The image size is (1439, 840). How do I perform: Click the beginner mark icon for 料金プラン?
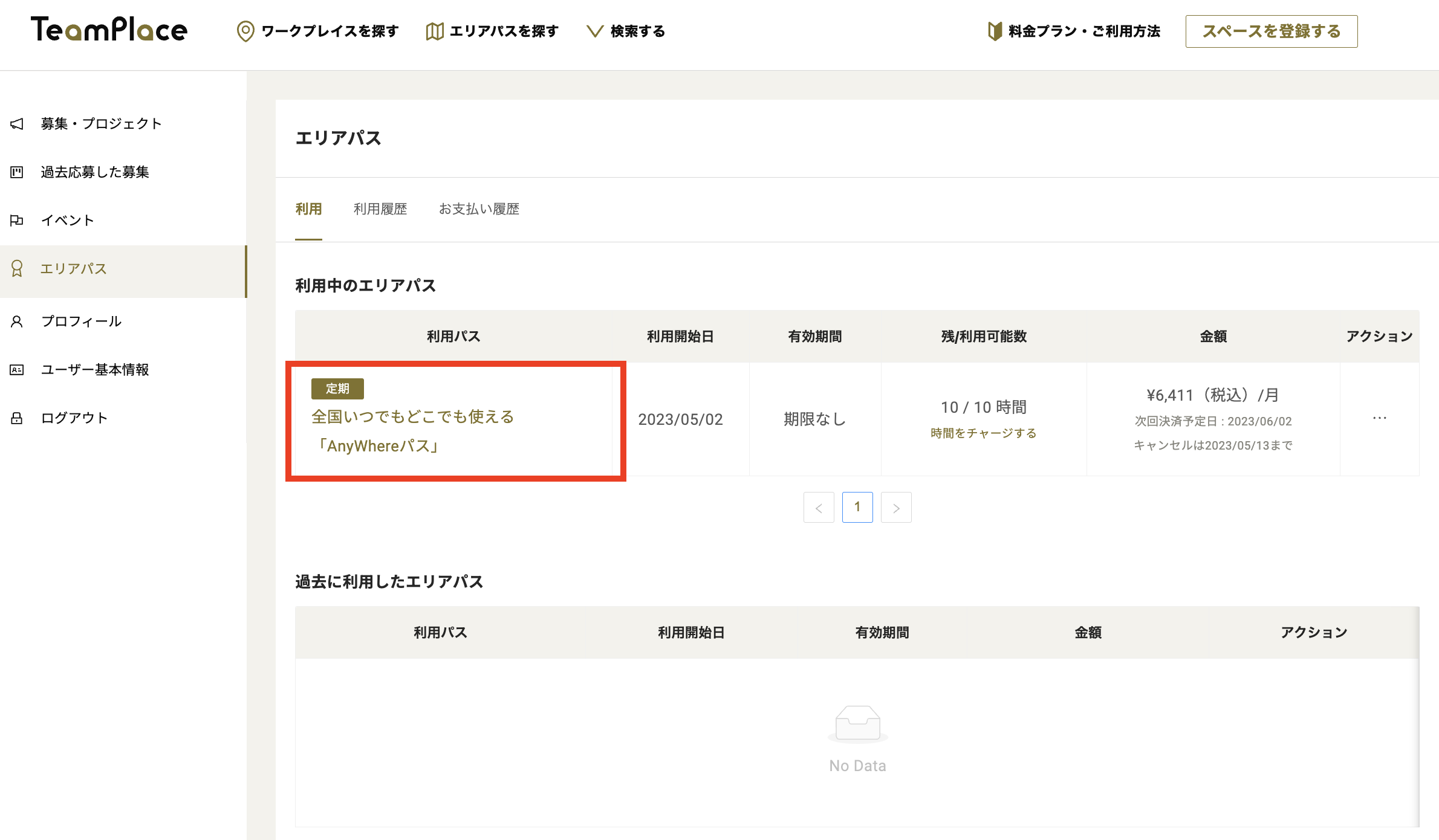click(994, 31)
